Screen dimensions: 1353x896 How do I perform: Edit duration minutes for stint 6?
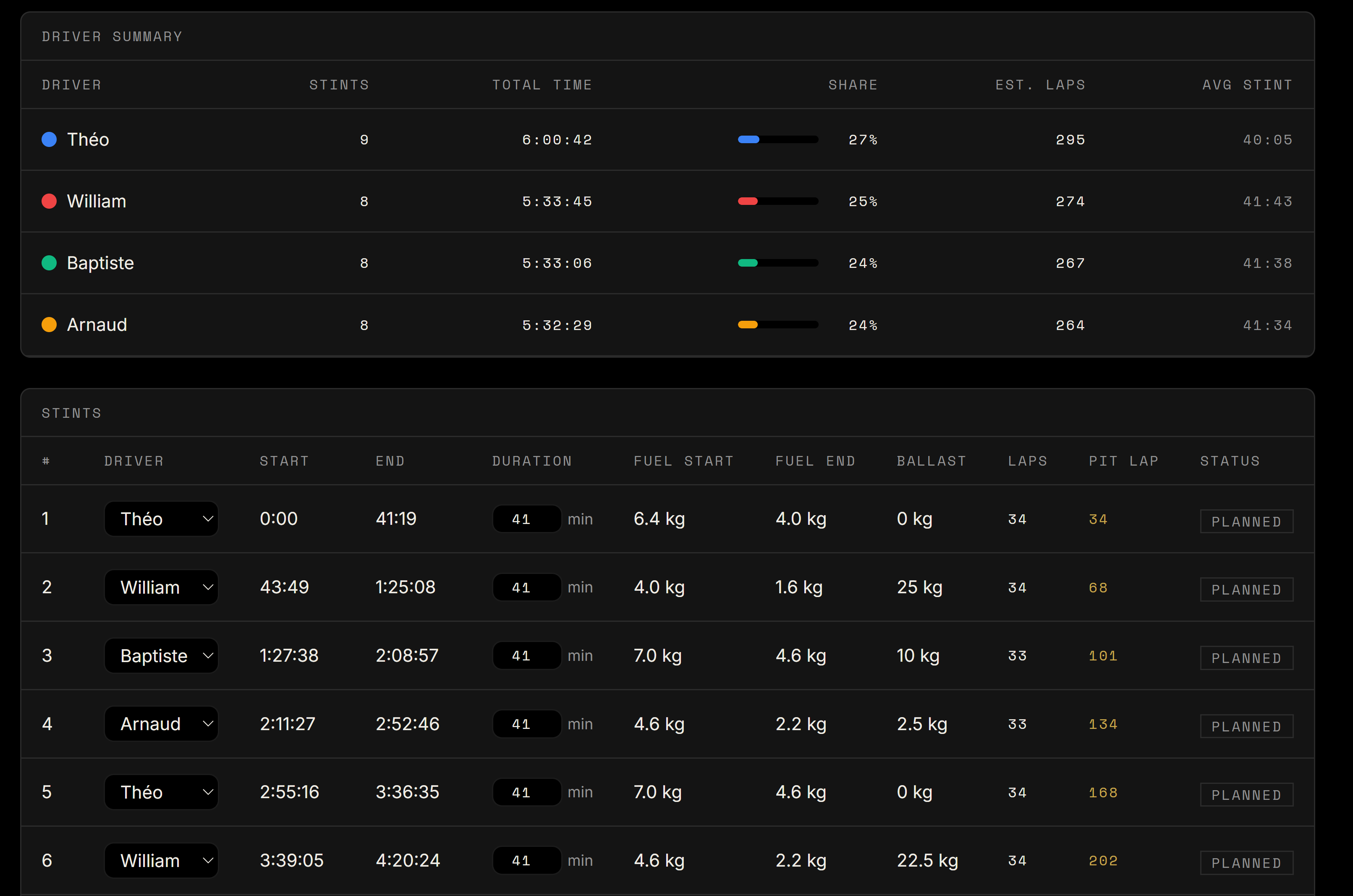coord(526,861)
